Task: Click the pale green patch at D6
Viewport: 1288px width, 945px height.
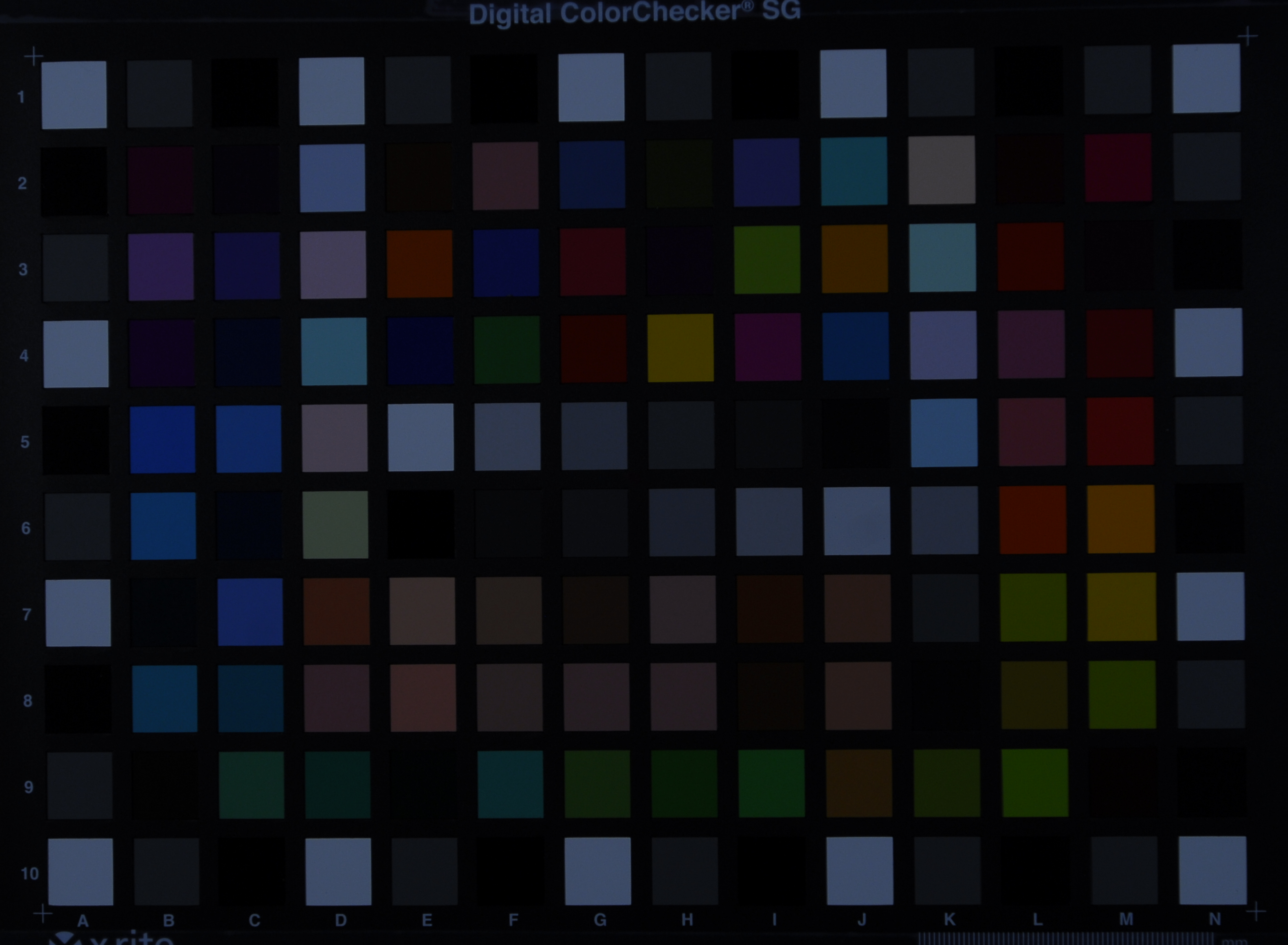Action: (x=335, y=524)
